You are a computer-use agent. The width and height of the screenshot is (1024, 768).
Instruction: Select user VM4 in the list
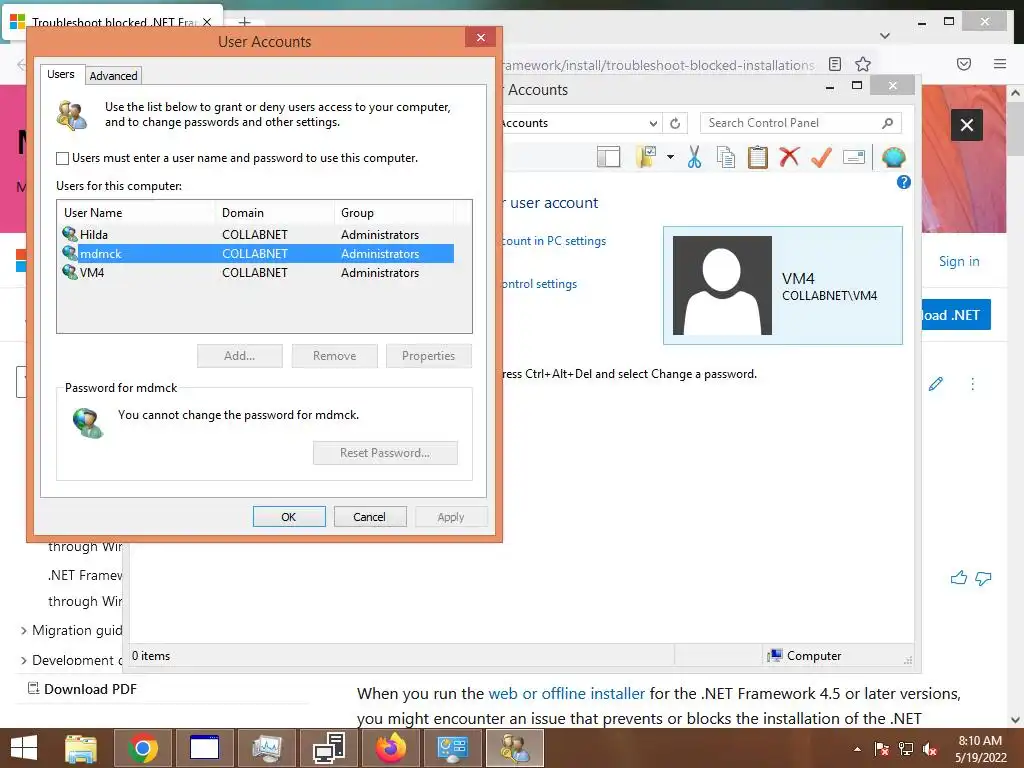coord(257,272)
